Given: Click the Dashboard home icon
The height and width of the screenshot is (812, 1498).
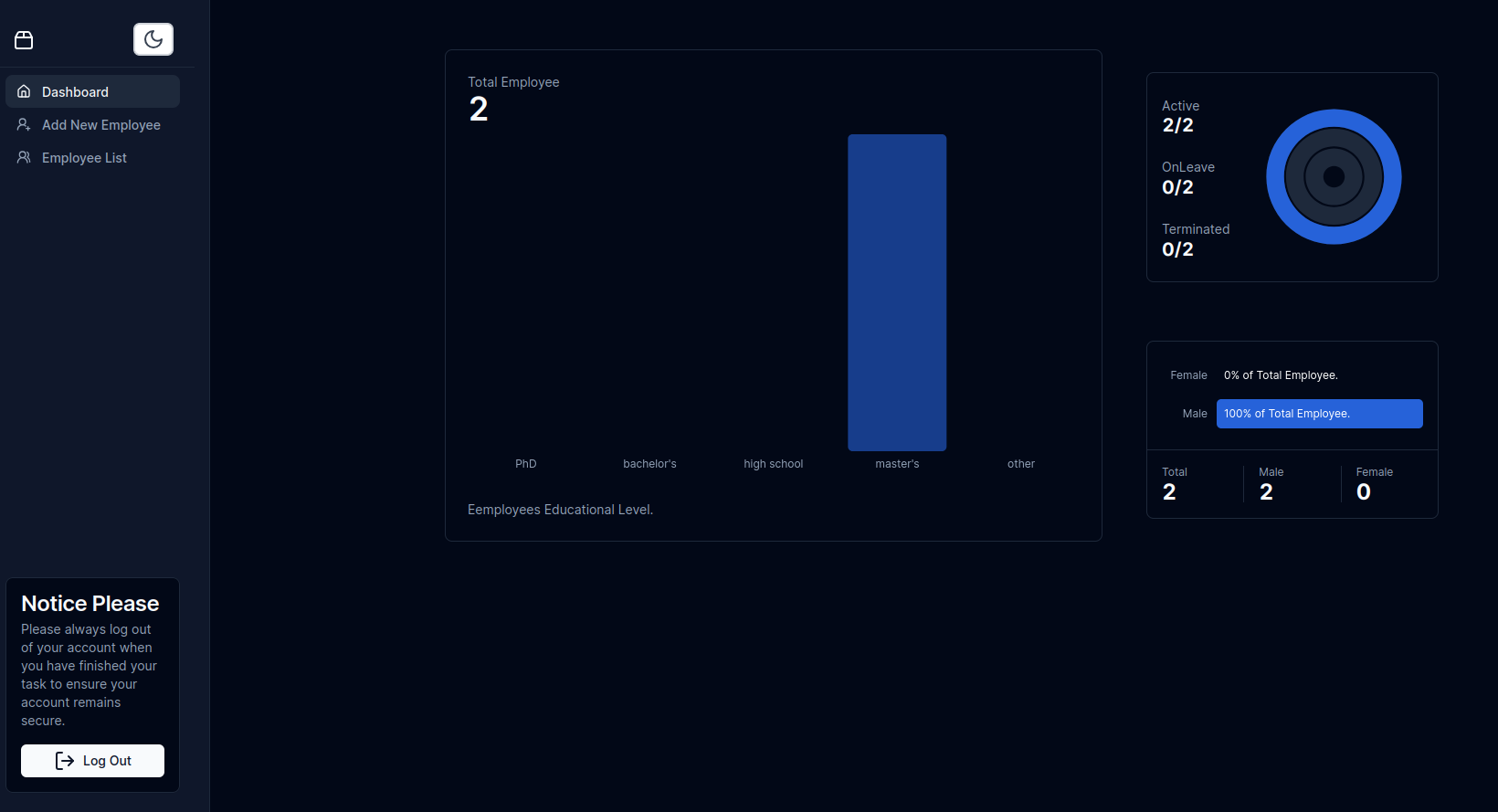Looking at the screenshot, I should click(x=24, y=91).
